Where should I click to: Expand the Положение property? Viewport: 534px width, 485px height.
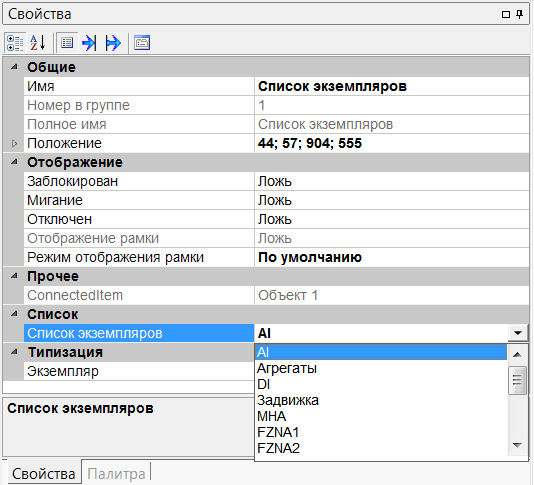click(x=14, y=143)
